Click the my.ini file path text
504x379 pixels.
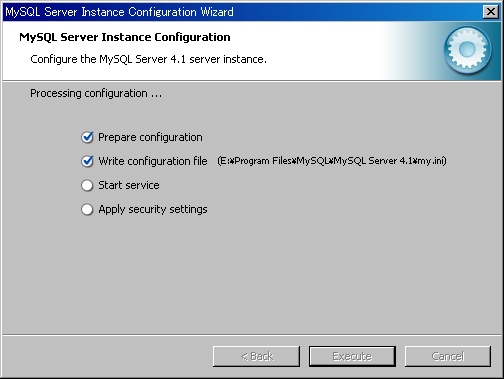click(x=332, y=161)
